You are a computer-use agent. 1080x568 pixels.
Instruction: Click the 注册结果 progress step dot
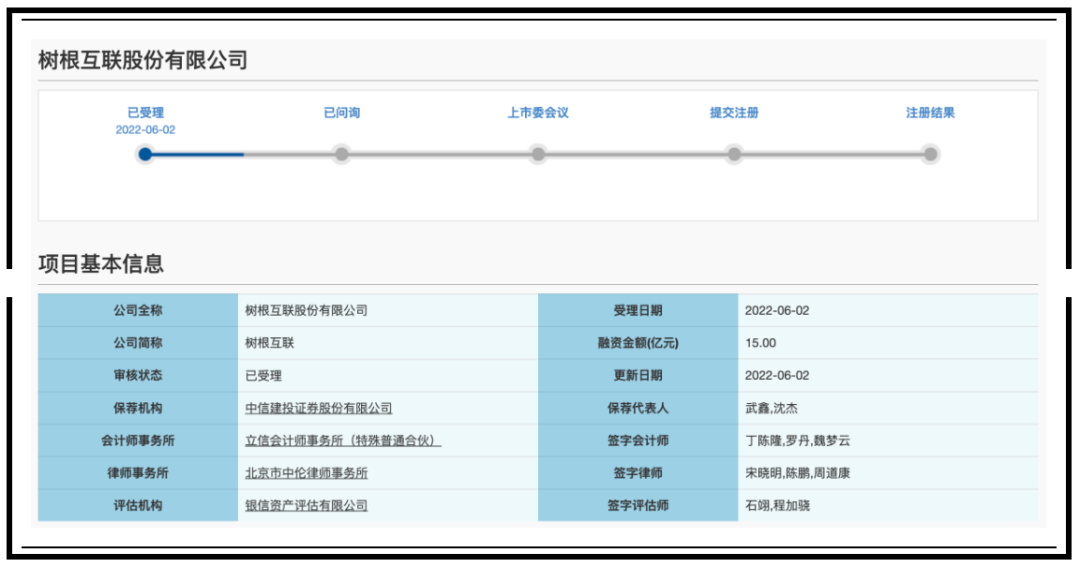coord(931,154)
